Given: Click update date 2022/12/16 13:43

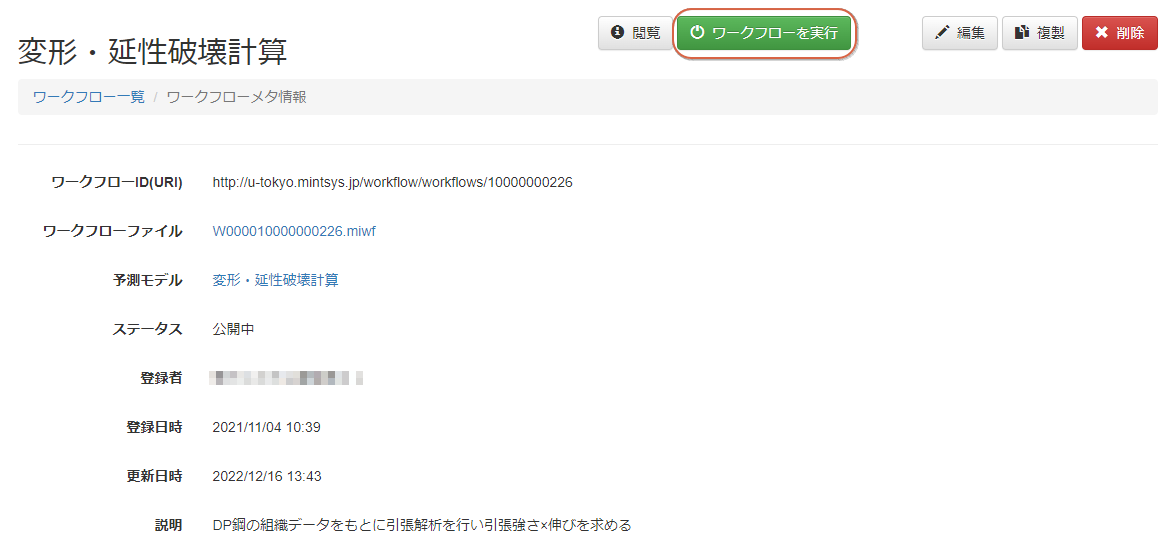Looking at the screenshot, I should click(x=267, y=476).
